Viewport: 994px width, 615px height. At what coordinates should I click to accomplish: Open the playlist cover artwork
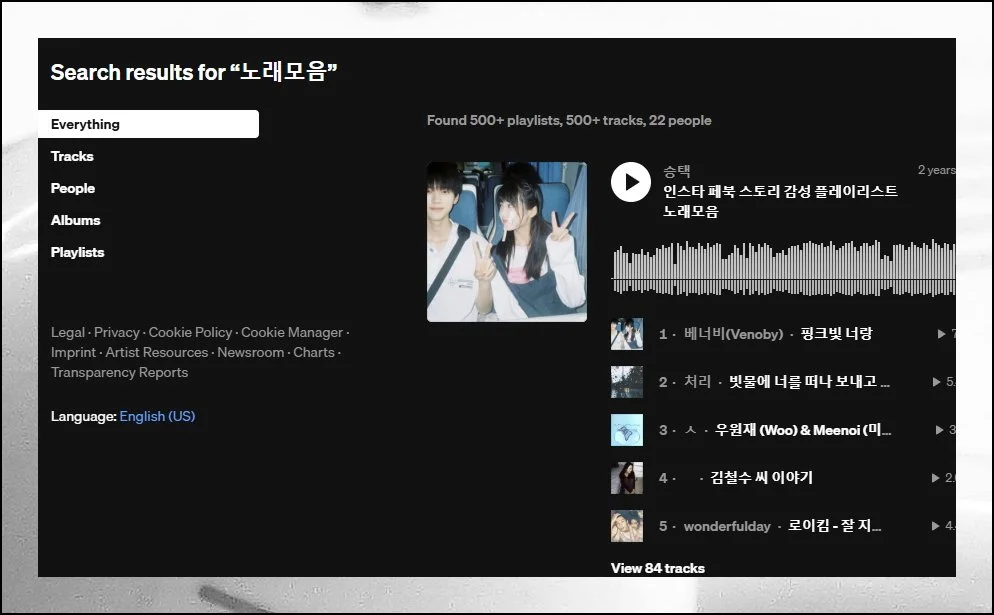click(506, 242)
